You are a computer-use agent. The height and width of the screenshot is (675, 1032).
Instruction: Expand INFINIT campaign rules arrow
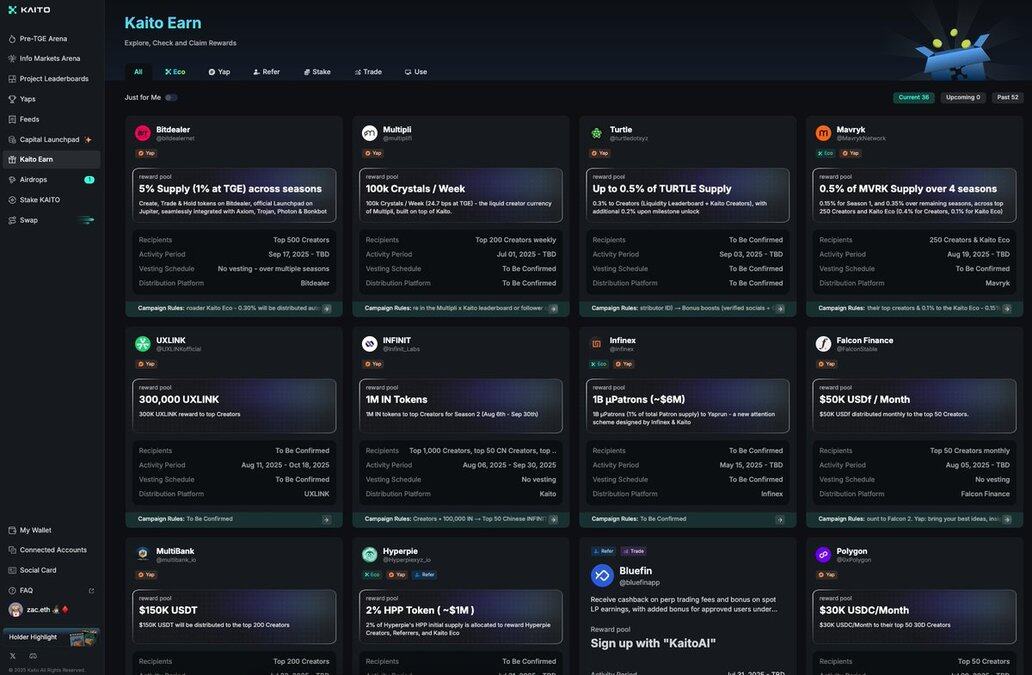pos(554,520)
